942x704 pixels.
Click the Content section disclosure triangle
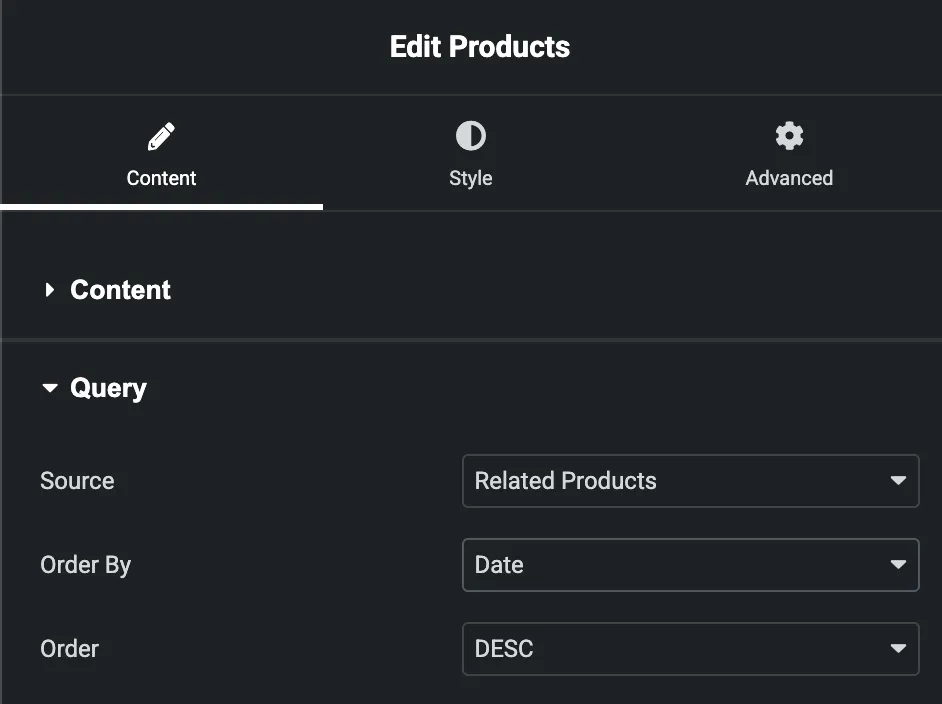coord(48,290)
